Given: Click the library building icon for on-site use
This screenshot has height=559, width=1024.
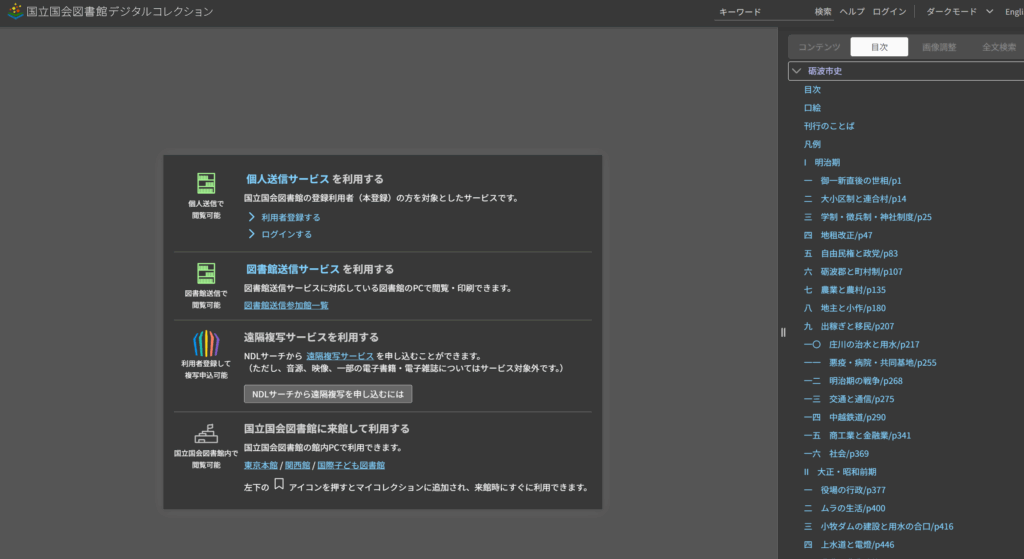Looking at the screenshot, I should click(x=206, y=433).
